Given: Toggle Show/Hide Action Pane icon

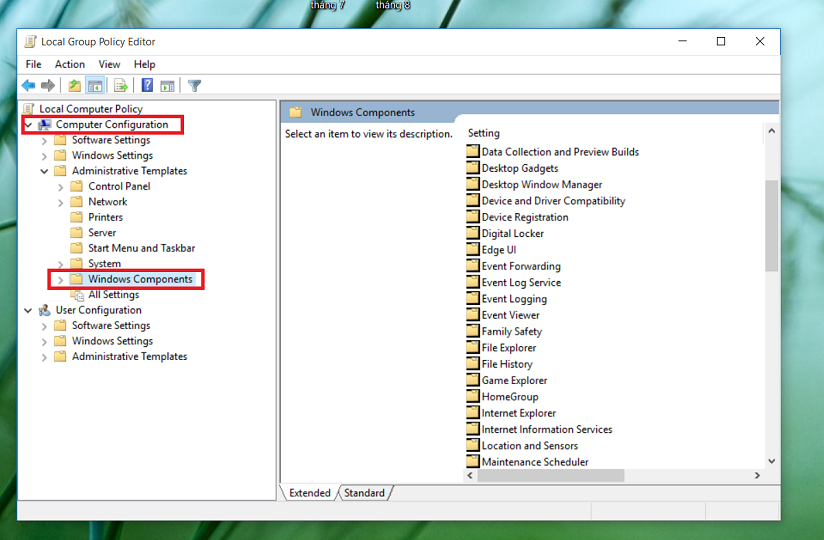Looking at the screenshot, I should coord(168,85).
